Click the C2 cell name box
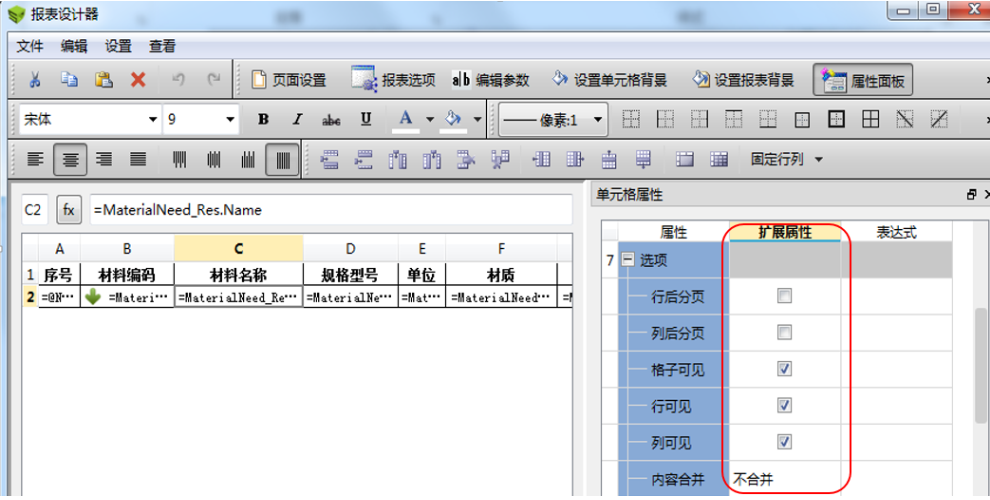This screenshot has width=990, height=500. pos(35,210)
